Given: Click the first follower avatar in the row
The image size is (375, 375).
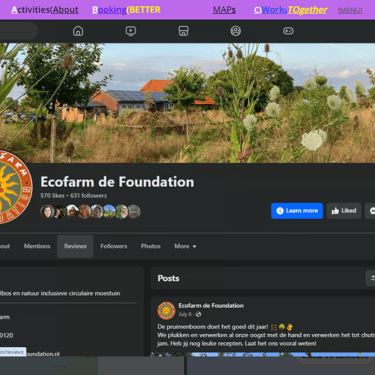Looking at the screenshot, I should tap(47, 211).
